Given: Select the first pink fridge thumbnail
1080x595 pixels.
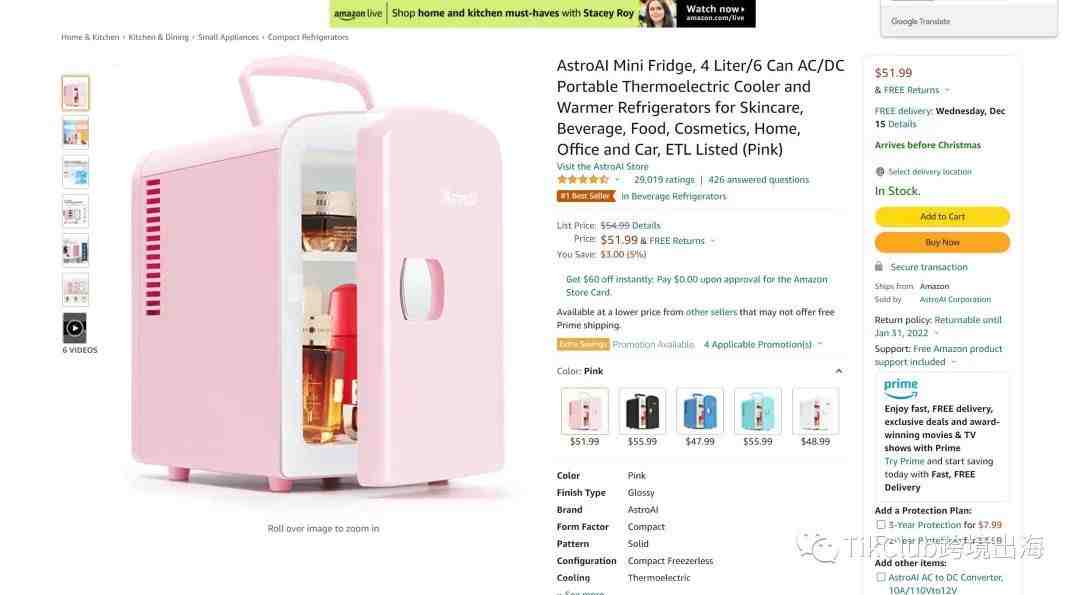Looking at the screenshot, I should tap(75, 93).
